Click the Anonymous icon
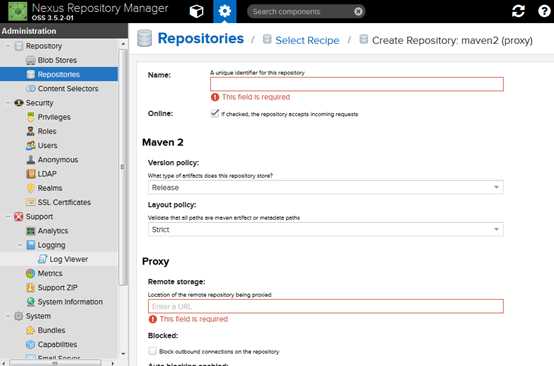 point(31,160)
